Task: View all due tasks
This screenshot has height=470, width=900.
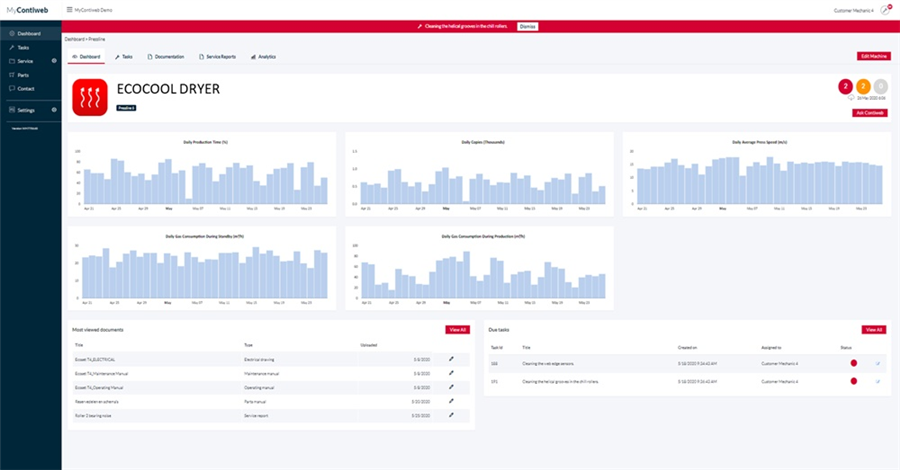Action: [874, 330]
